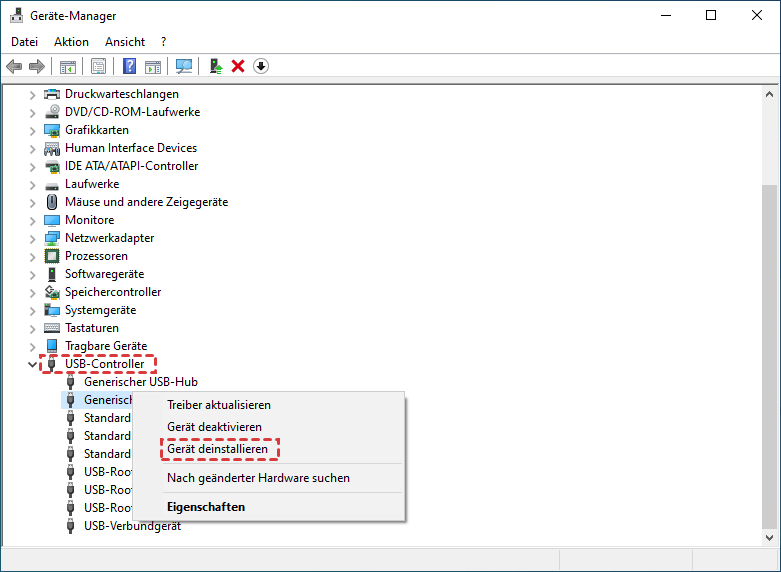Click the Update driver toolbar icon

(x=216, y=66)
